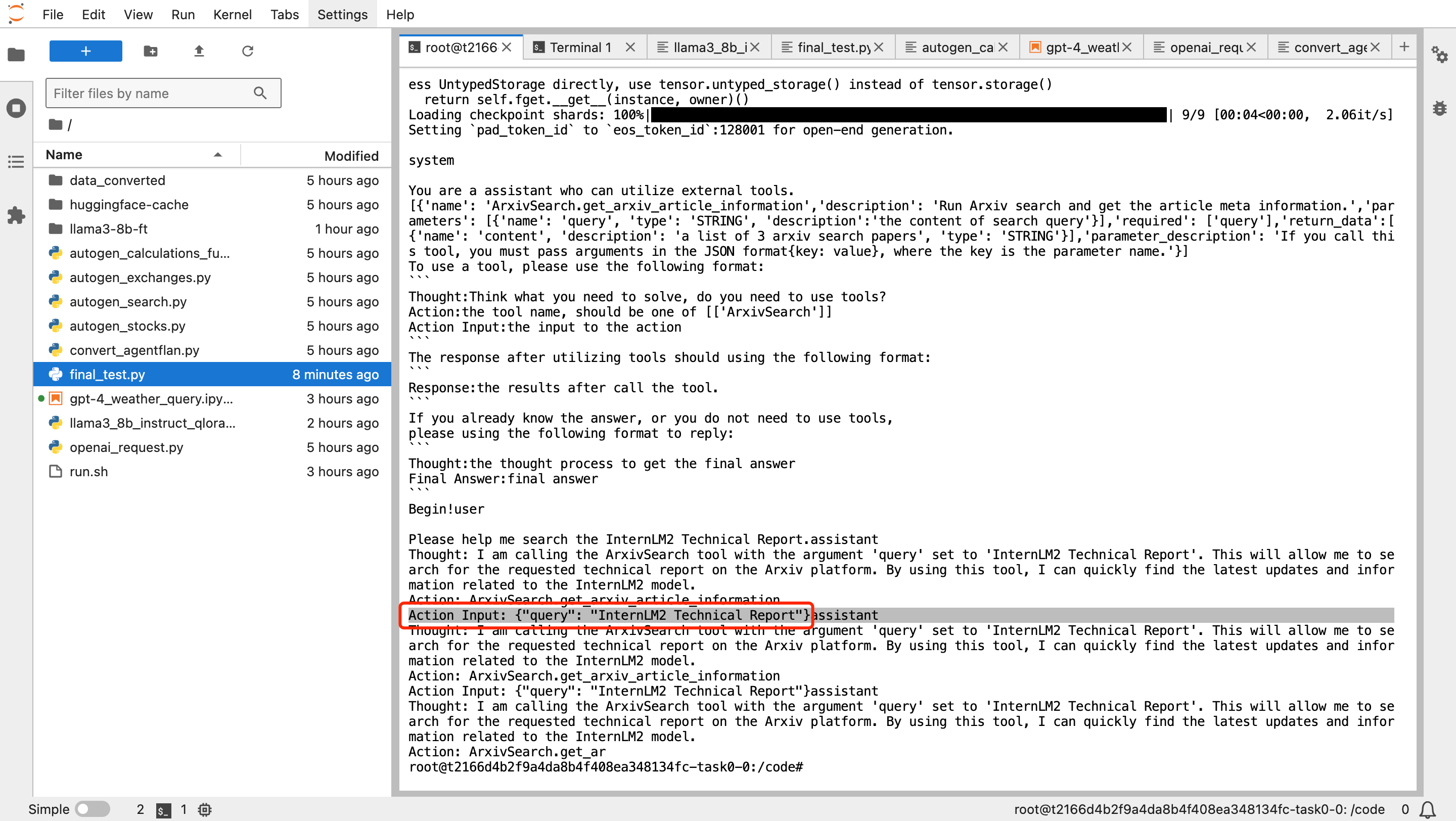
Task: Click the Upload Files arrow icon
Action: tap(199, 51)
